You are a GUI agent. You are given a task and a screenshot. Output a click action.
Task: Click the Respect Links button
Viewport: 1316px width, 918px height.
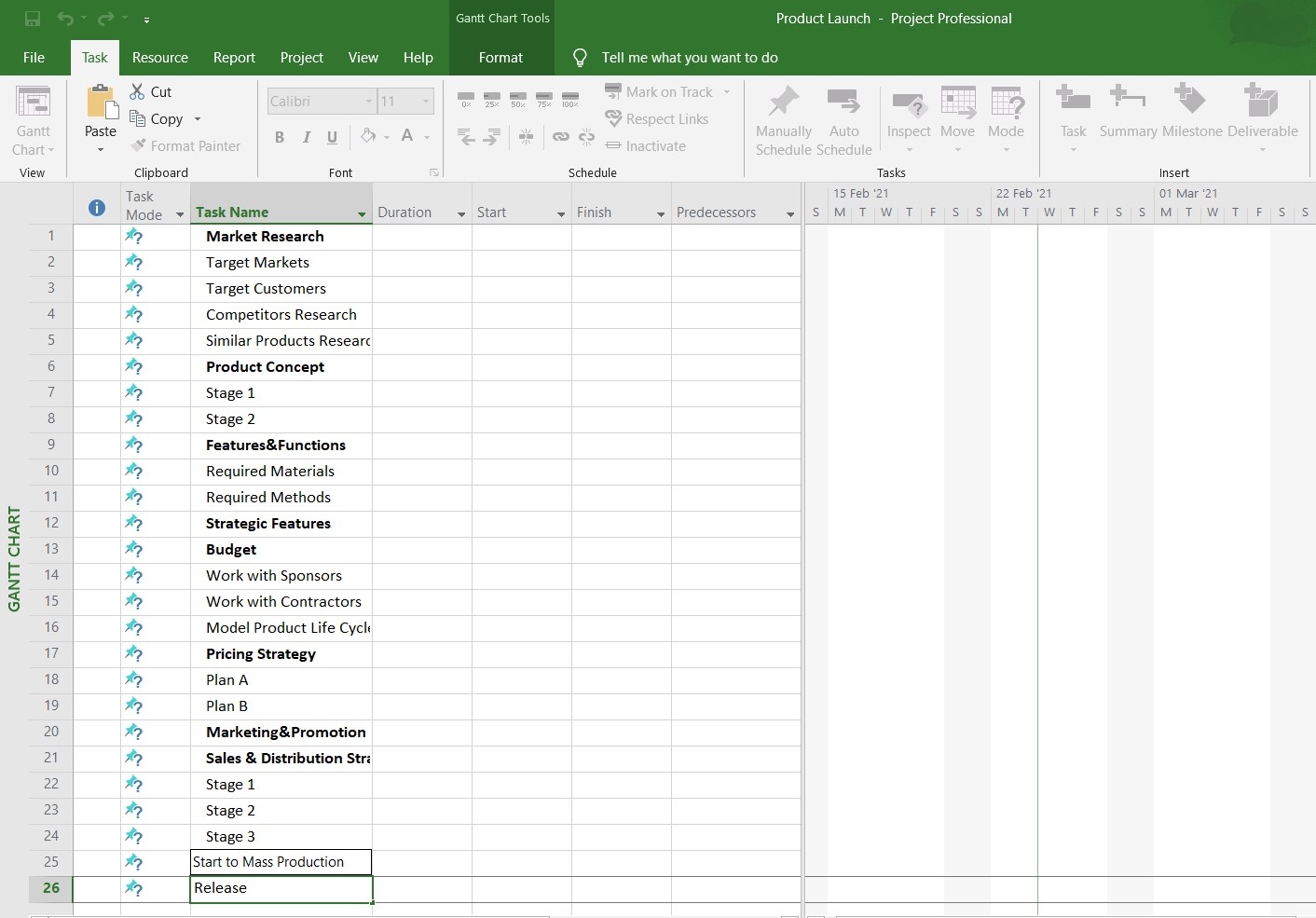pos(658,118)
